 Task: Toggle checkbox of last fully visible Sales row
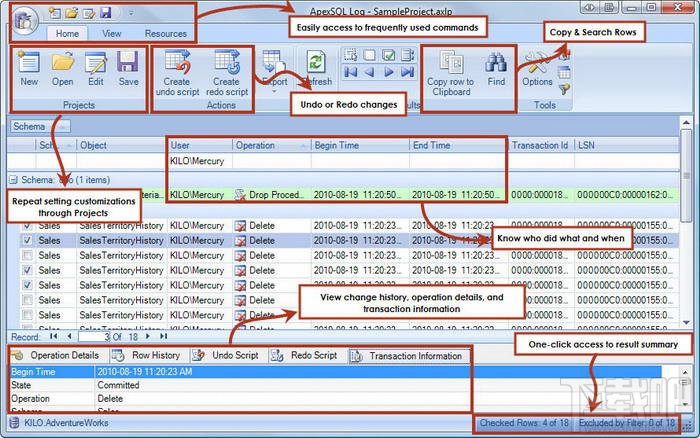point(27,315)
